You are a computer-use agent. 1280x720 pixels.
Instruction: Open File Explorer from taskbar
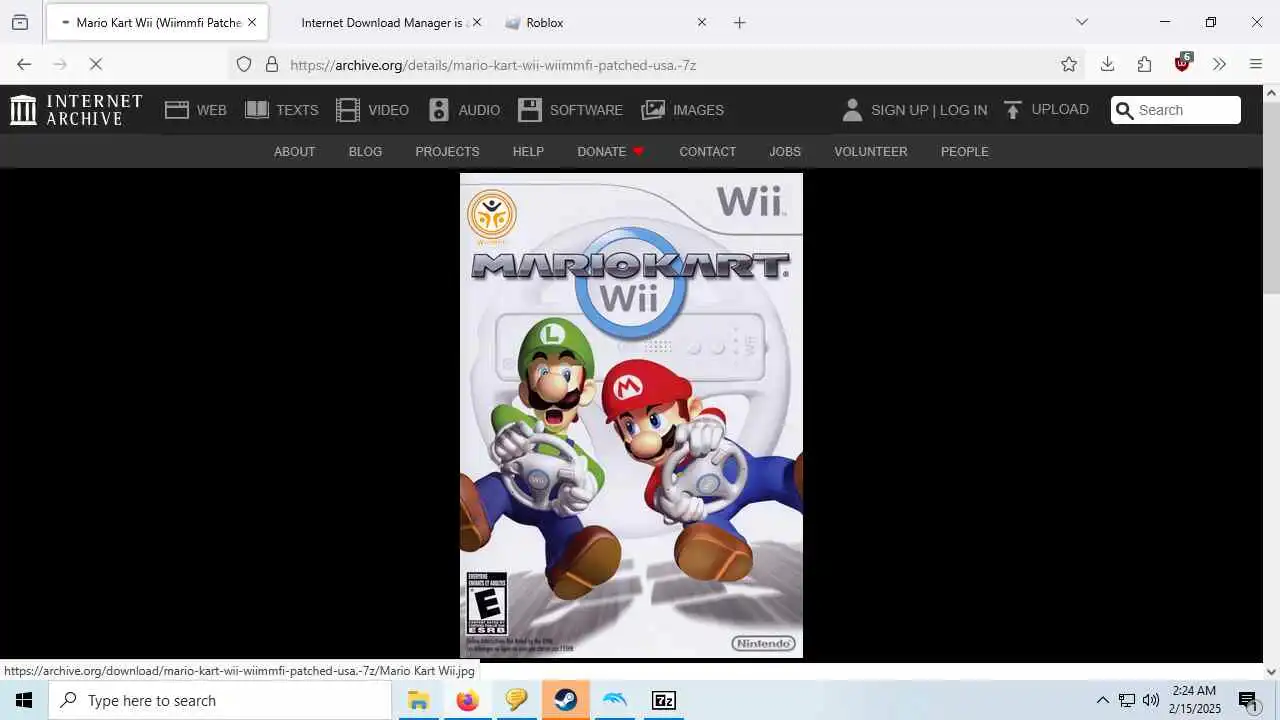(x=418, y=700)
